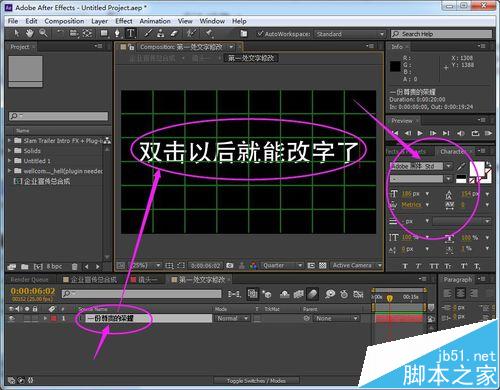This screenshot has height=390, width=500.
Task: Click the timeline current time indicator
Action: tap(389, 298)
